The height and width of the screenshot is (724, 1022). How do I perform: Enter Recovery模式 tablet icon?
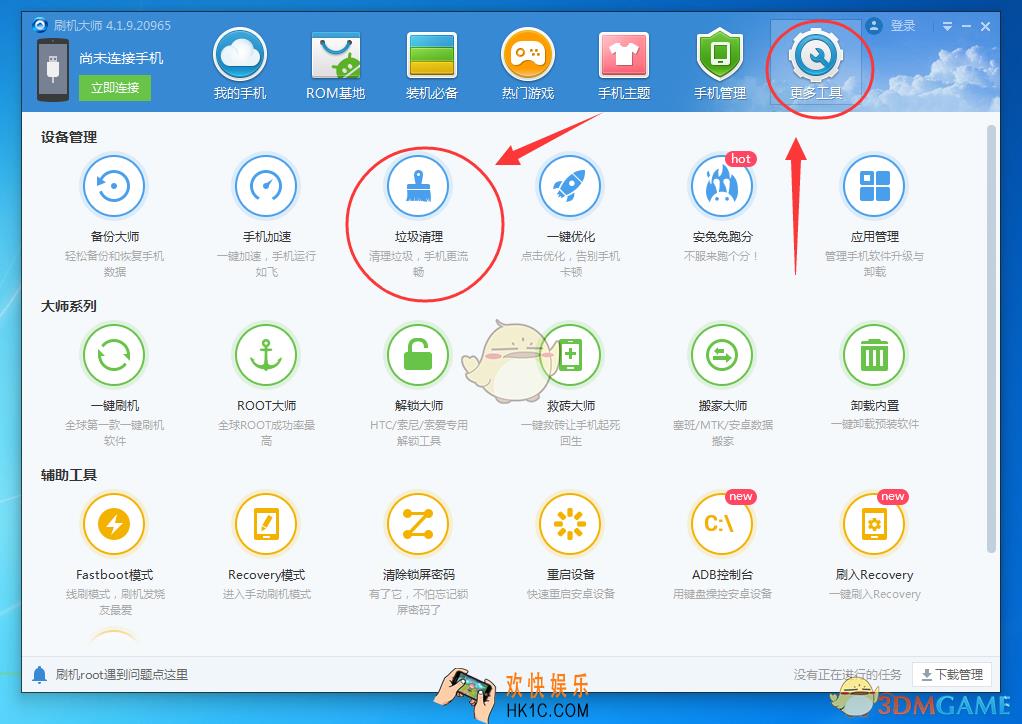266,524
